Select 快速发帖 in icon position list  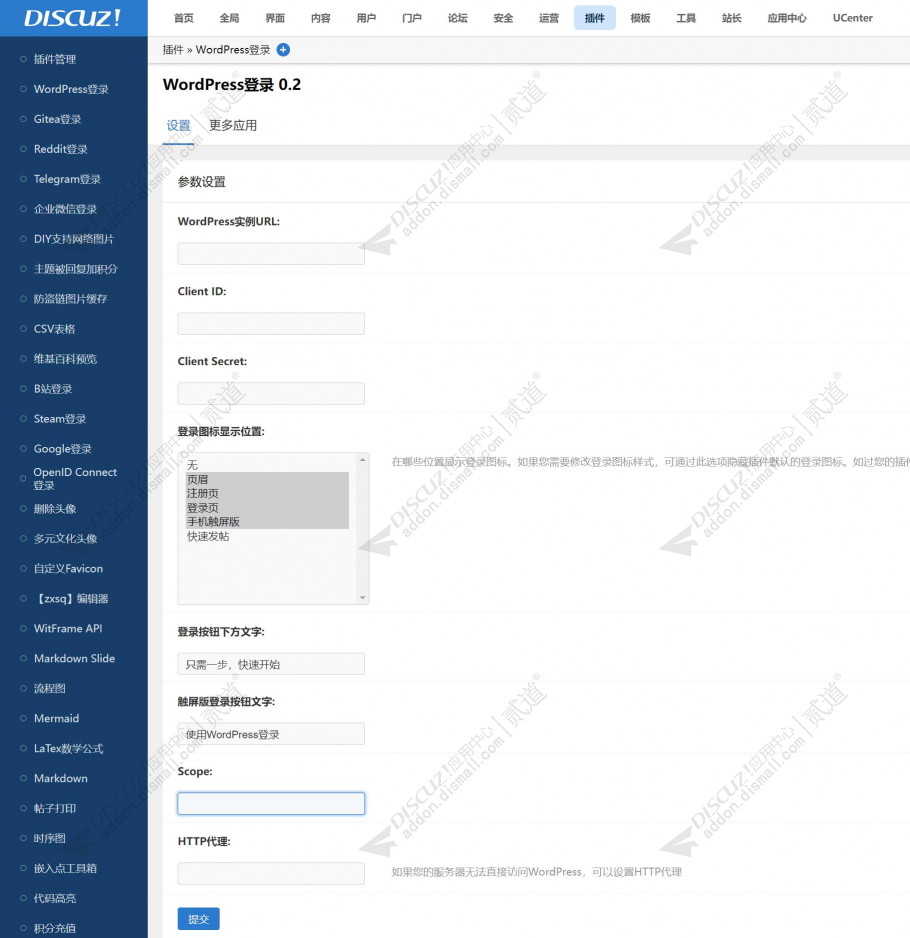pos(267,536)
